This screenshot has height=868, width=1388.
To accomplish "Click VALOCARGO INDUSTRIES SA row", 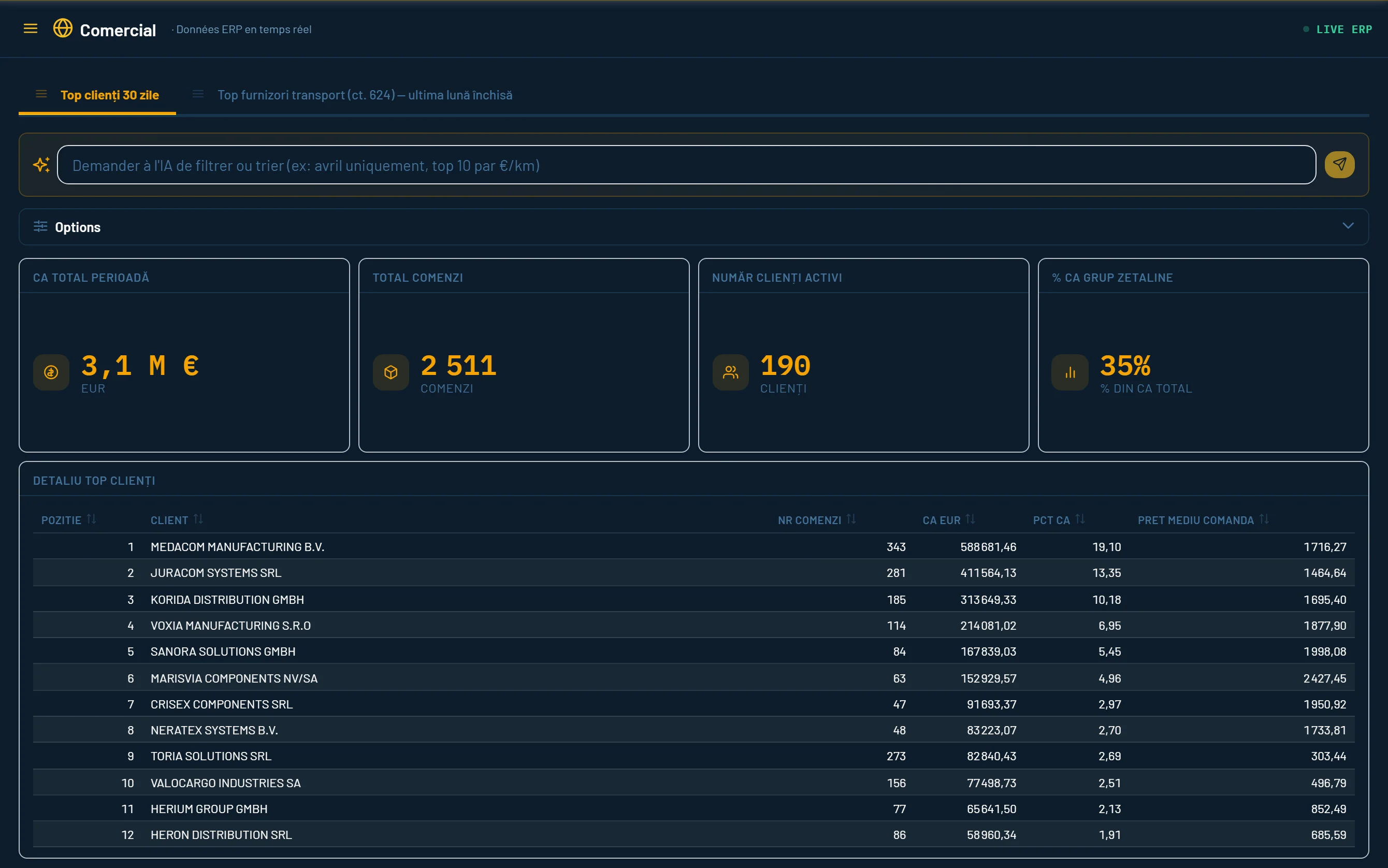I will click(693, 784).
